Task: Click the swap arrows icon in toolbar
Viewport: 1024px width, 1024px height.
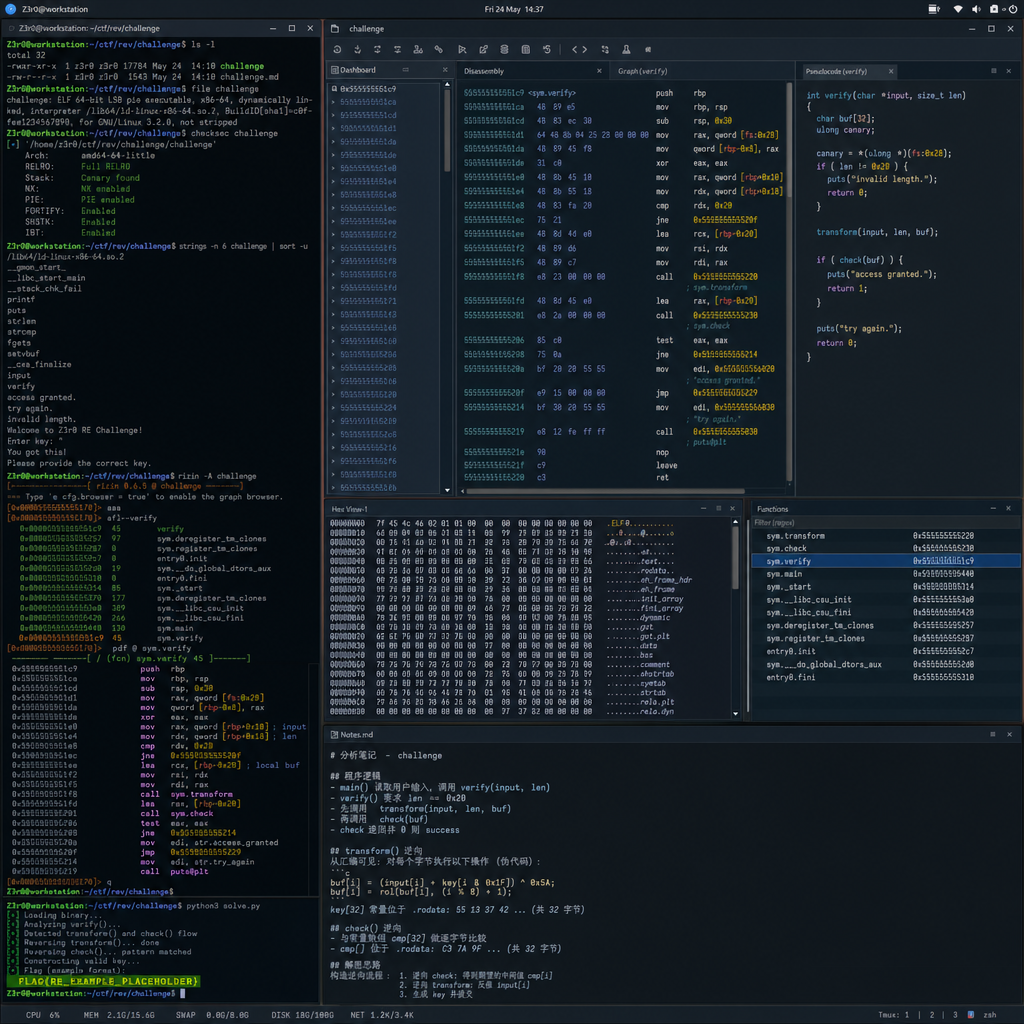Action: 605,50
